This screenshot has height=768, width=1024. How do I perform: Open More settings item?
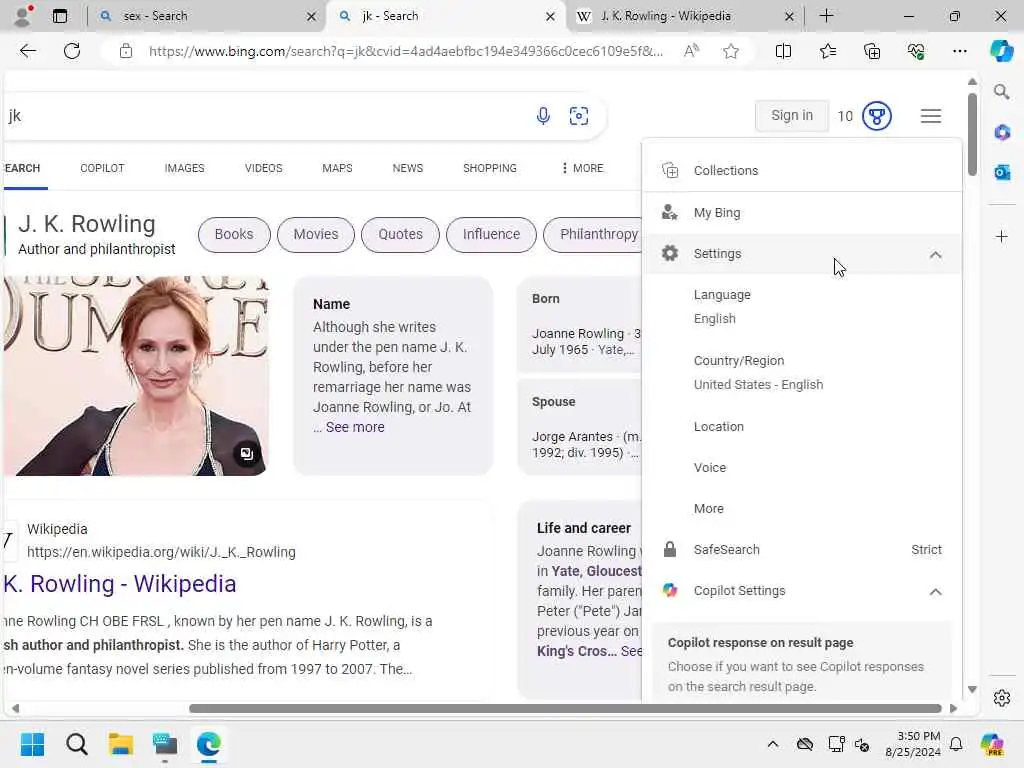click(802, 509)
